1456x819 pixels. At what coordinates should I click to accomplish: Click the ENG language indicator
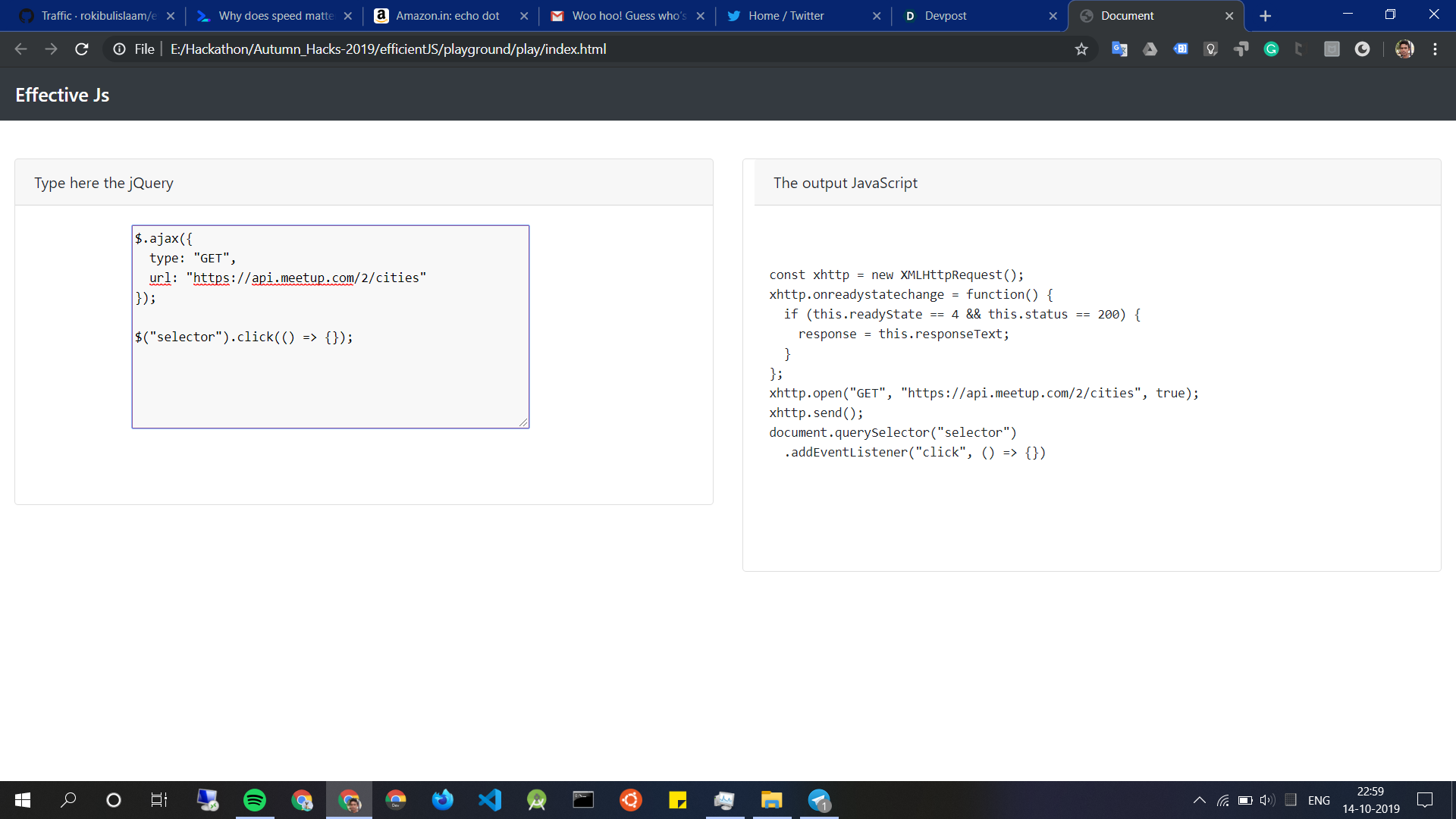pos(1319,800)
